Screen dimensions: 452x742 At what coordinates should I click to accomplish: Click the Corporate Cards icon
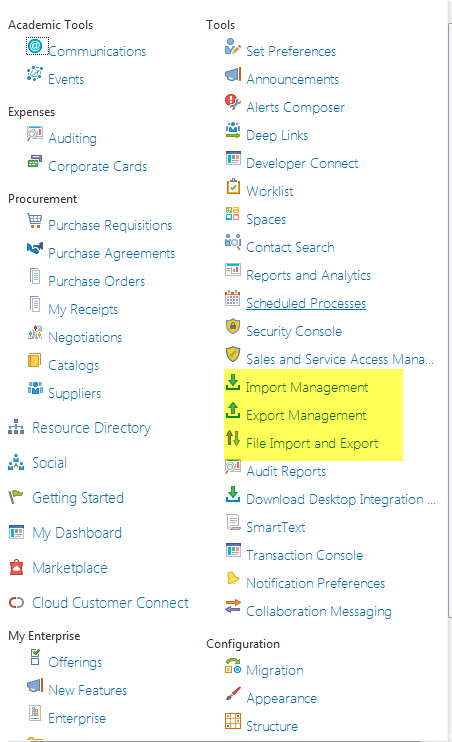point(35,161)
